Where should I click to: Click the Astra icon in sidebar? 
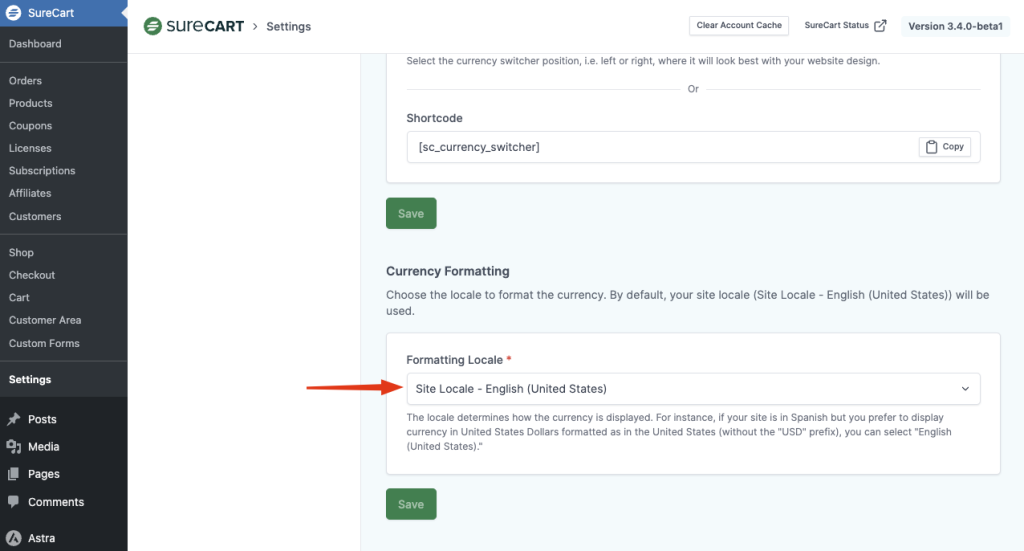[14, 538]
